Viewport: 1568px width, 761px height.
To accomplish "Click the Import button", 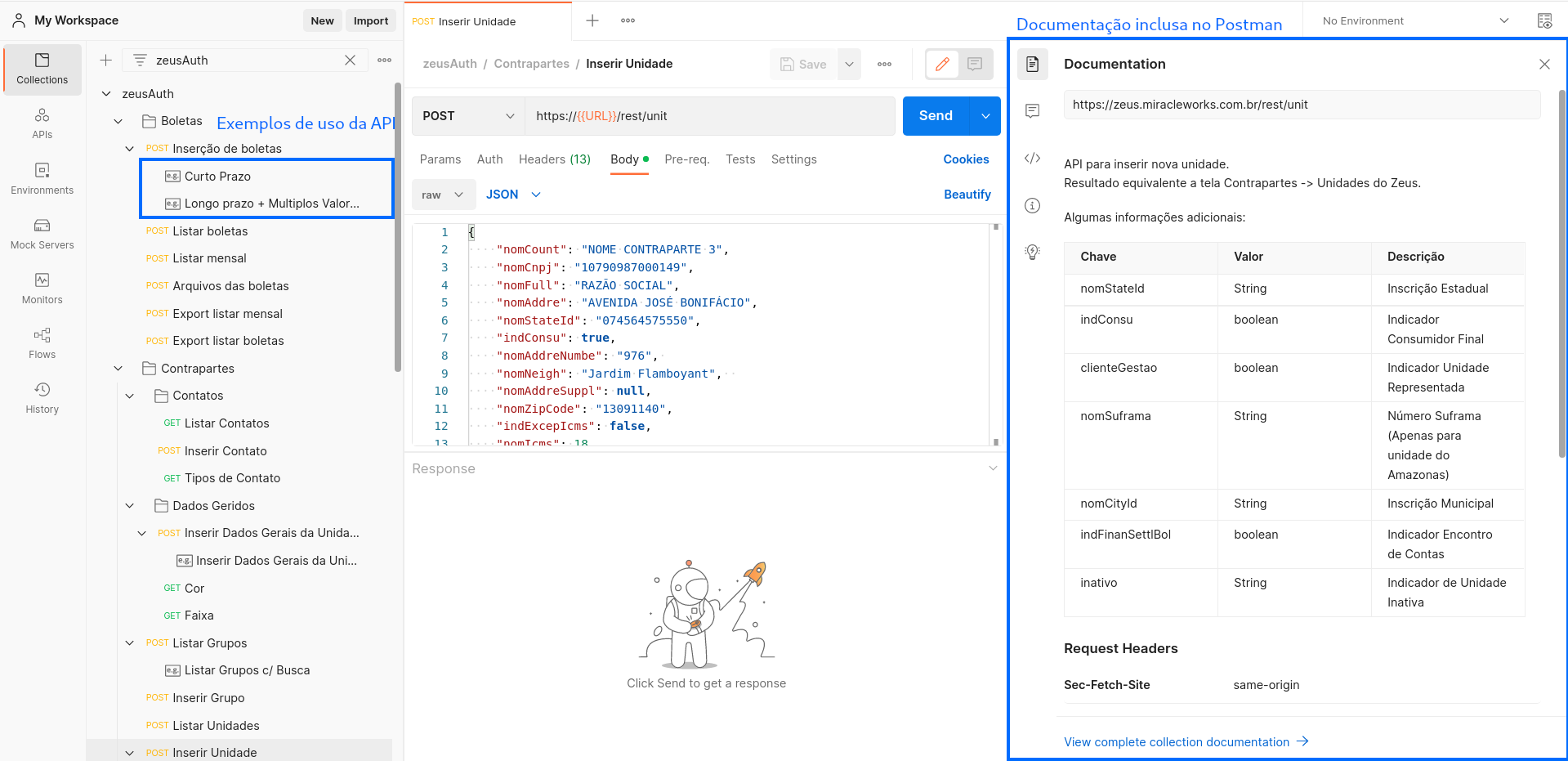I will (x=371, y=21).
